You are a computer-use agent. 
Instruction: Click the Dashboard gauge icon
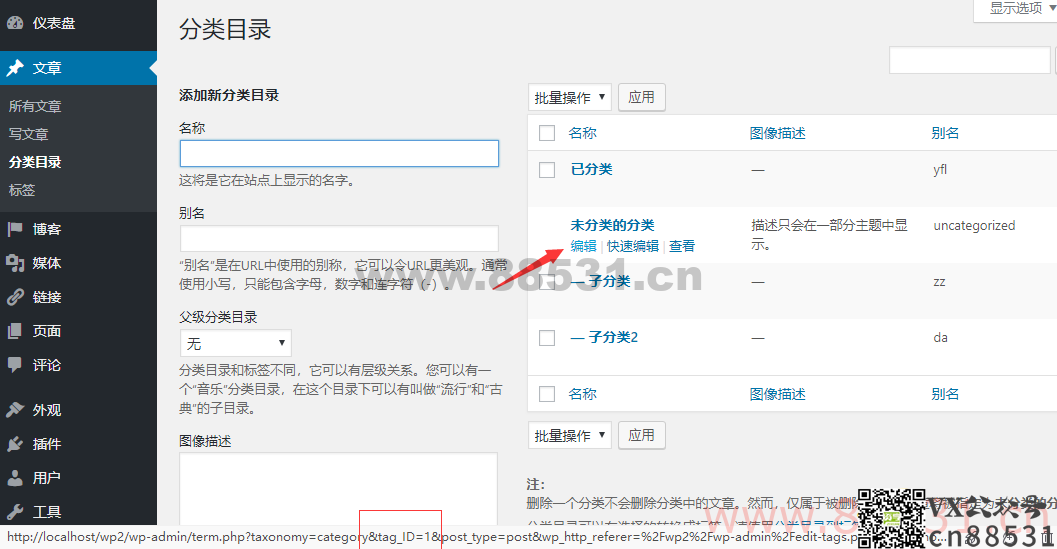tap(15, 23)
